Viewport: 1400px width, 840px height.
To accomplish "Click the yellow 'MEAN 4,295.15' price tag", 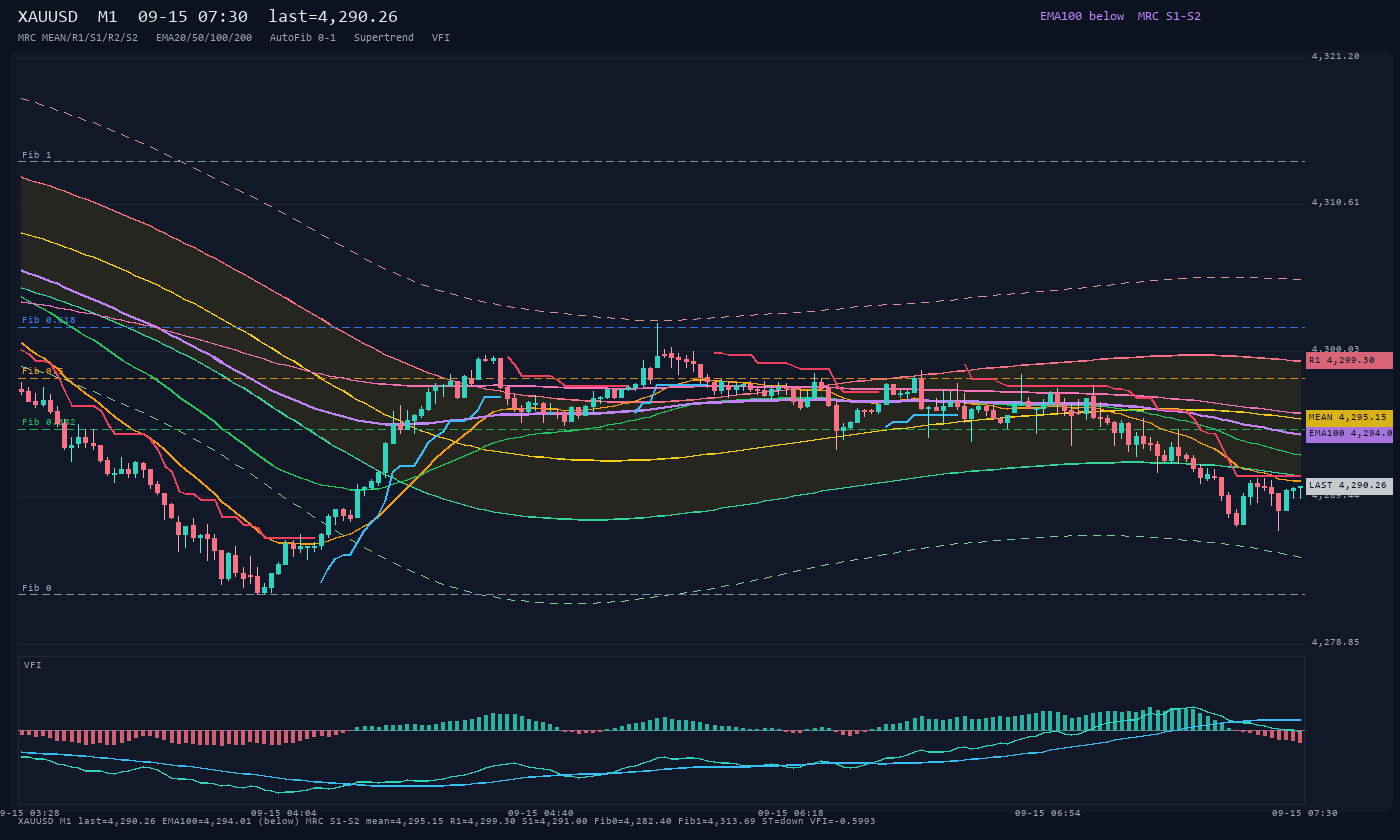I will 1349,417.
